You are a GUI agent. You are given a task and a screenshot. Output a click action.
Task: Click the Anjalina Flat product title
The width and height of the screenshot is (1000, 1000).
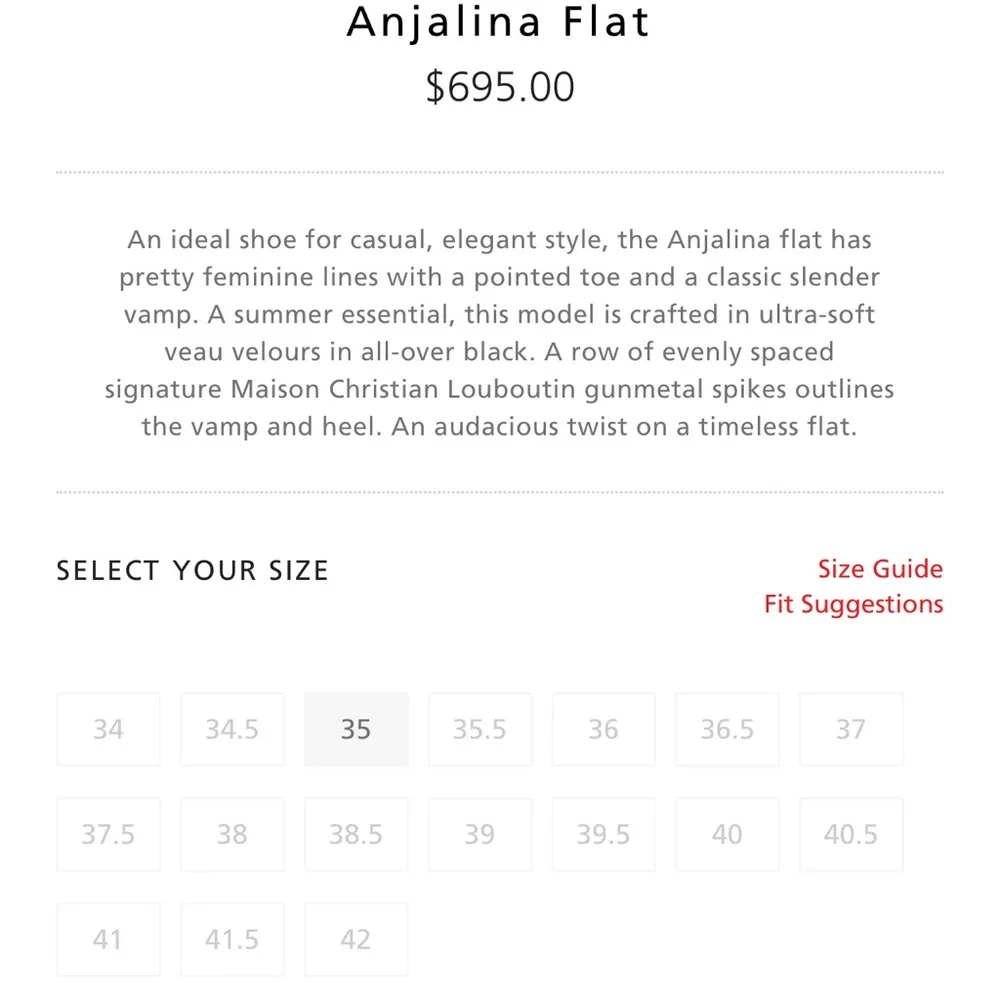pyautogui.click(x=499, y=22)
